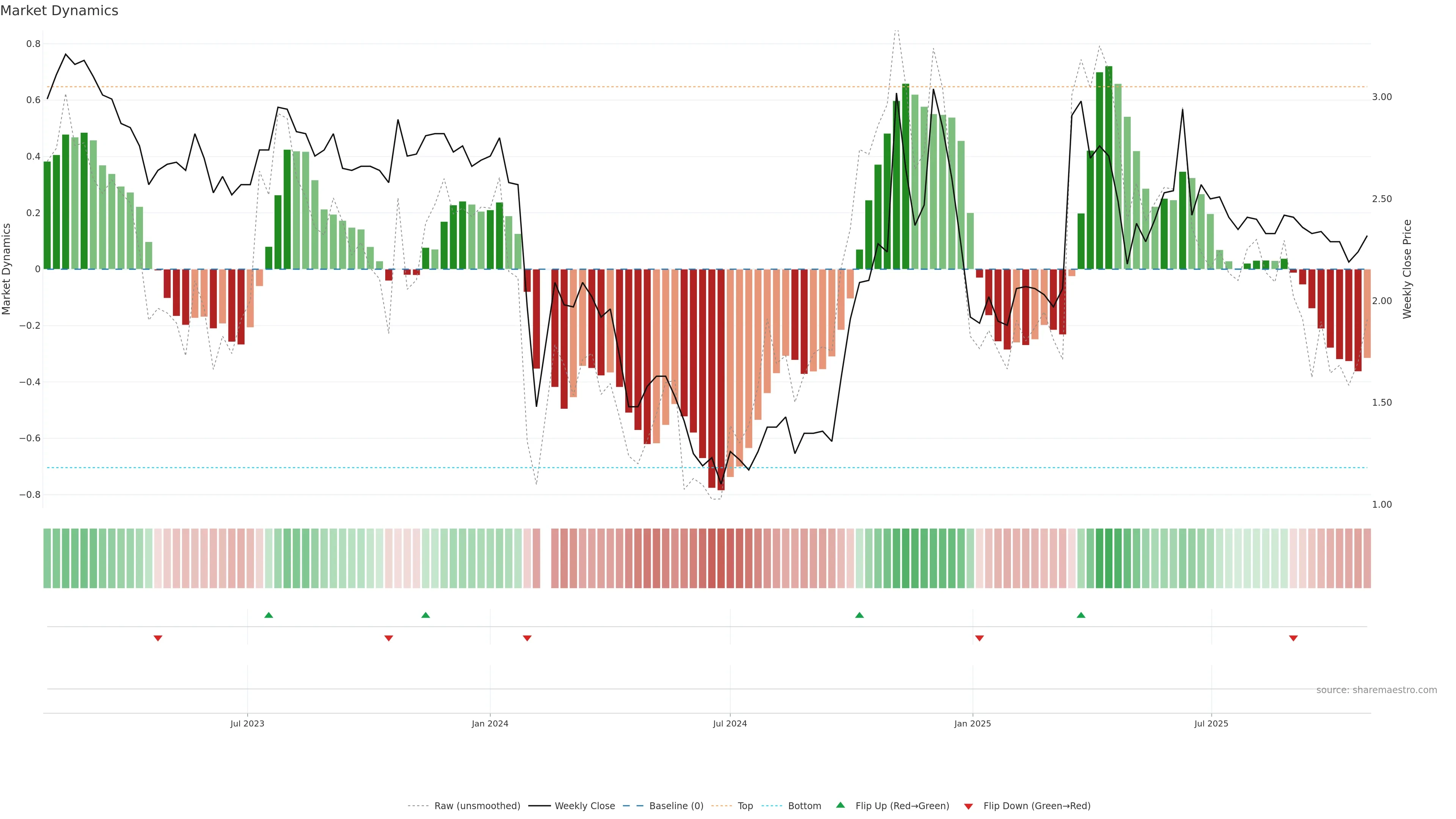Click the Flip Down red triangle legend icon
Image resolution: width=1456 pixels, height=819 pixels.
[968, 806]
